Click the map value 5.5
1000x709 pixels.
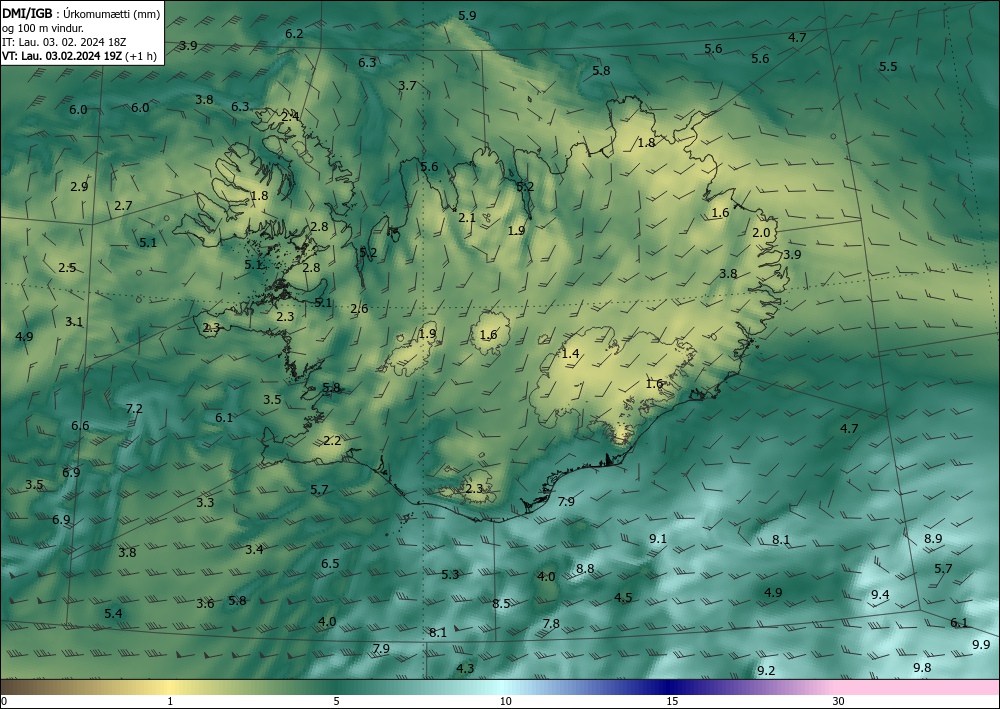pyautogui.click(x=888, y=66)
